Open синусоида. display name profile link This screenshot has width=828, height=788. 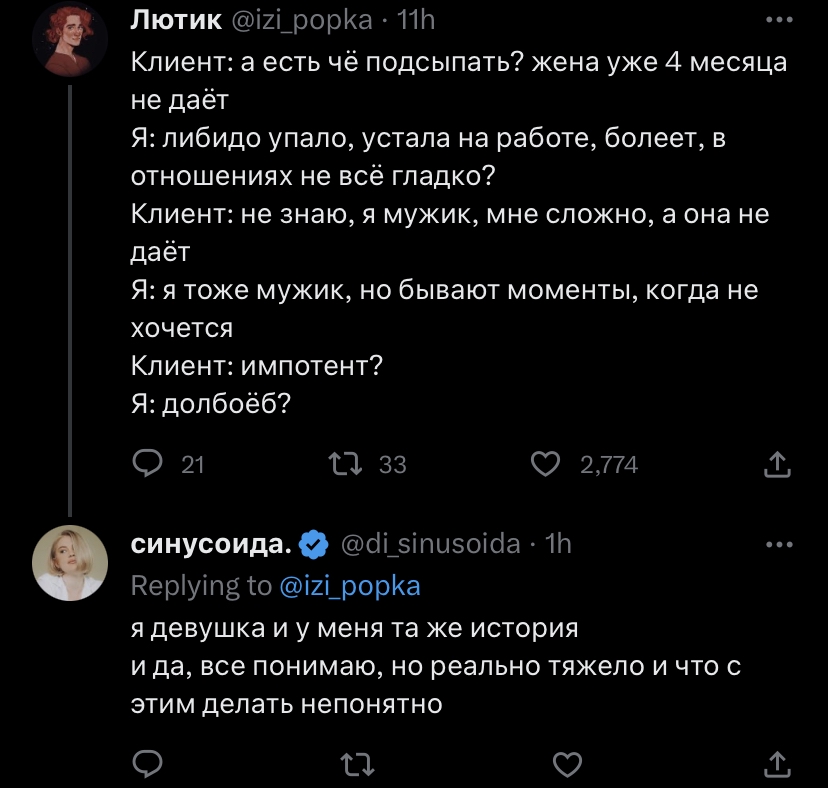pyautogui.click(x=212, y=543)
